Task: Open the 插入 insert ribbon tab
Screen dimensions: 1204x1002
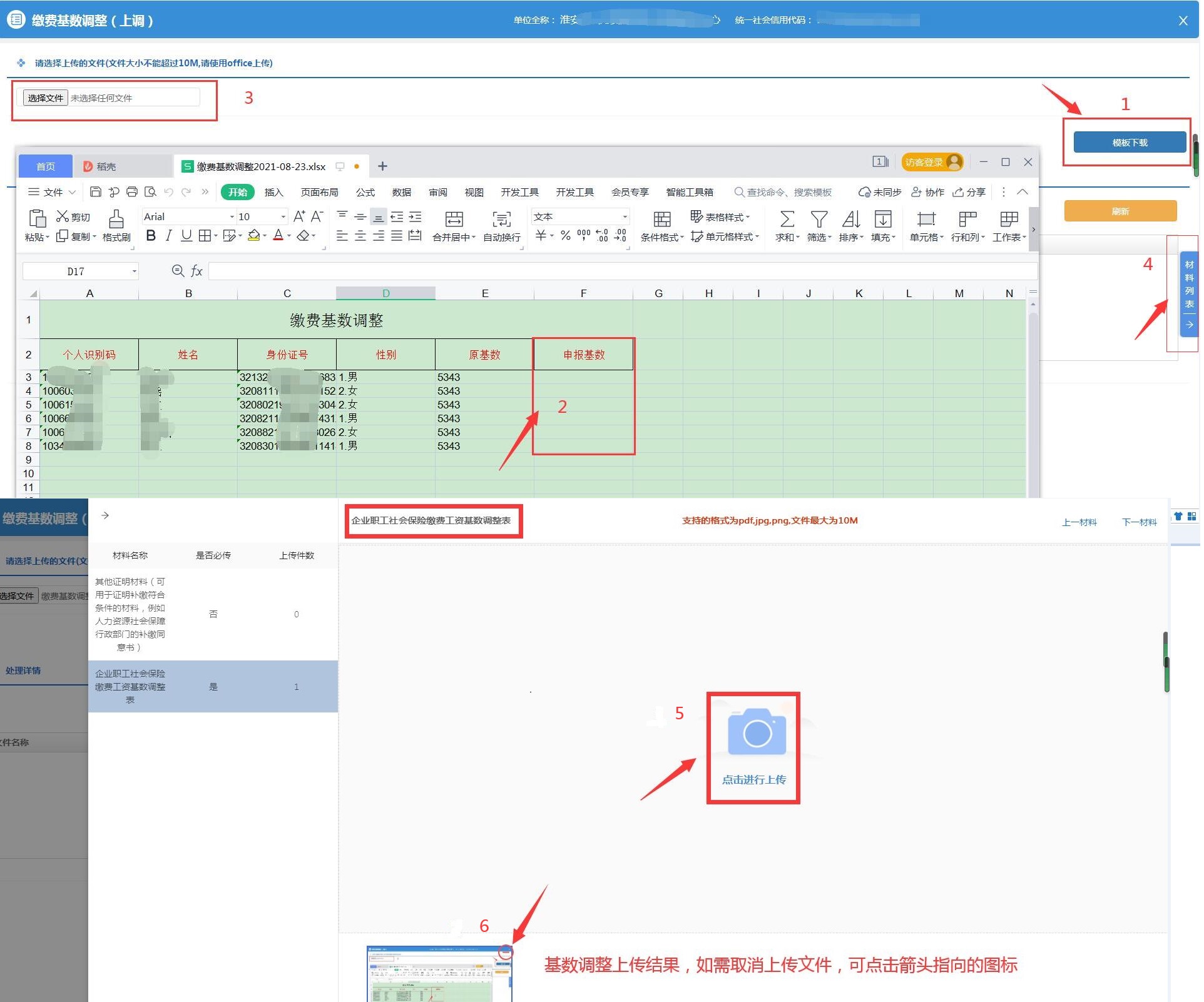Action: [273, 192]
